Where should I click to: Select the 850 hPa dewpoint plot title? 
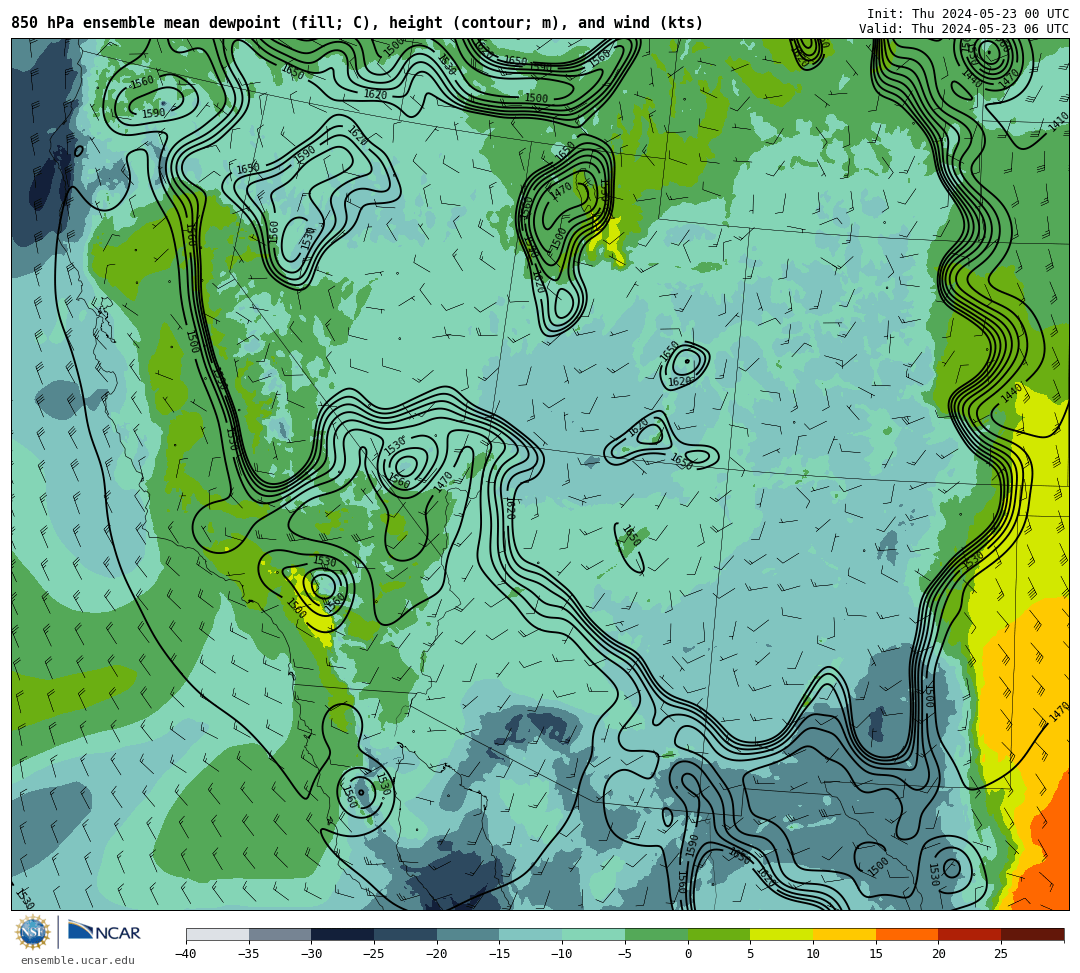357,23
